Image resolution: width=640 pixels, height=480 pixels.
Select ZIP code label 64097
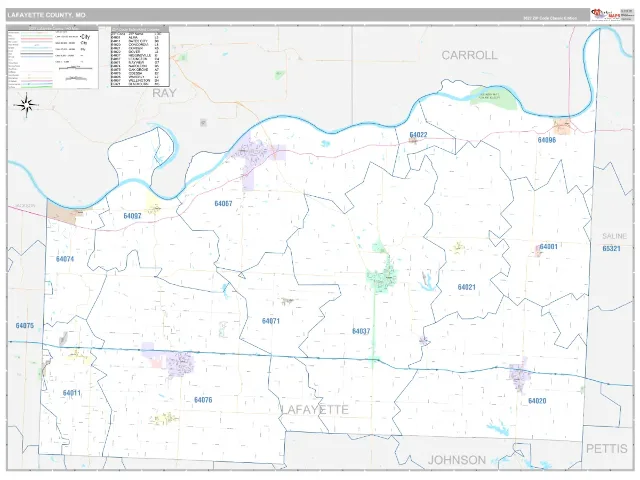pos(132,216)
